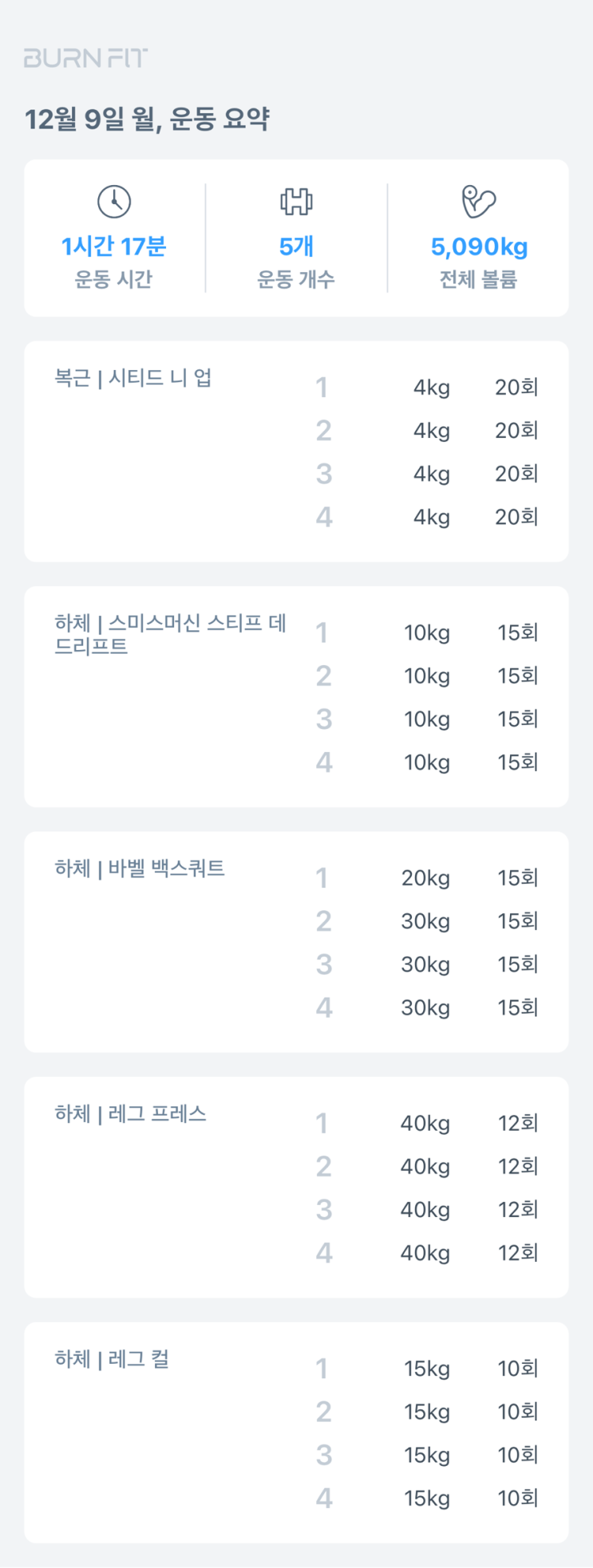Click the 운동 시간 label
Image resolution: width=593 pixels, height=1568 pixels.
coord(113,279)
